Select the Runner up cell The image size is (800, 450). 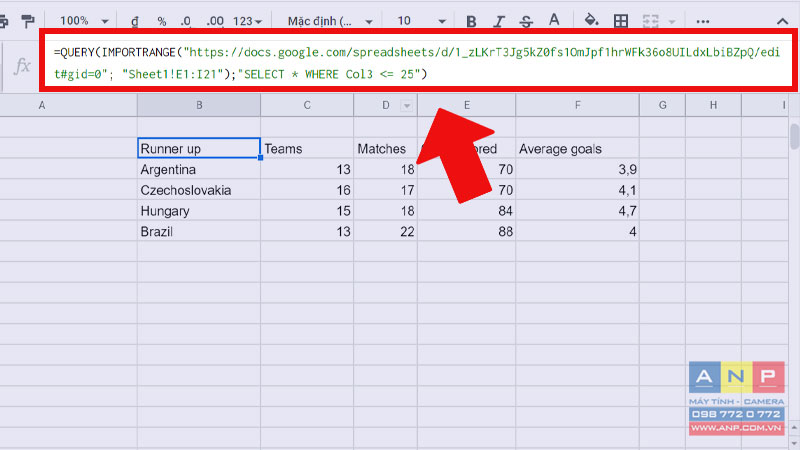[199, 148]
